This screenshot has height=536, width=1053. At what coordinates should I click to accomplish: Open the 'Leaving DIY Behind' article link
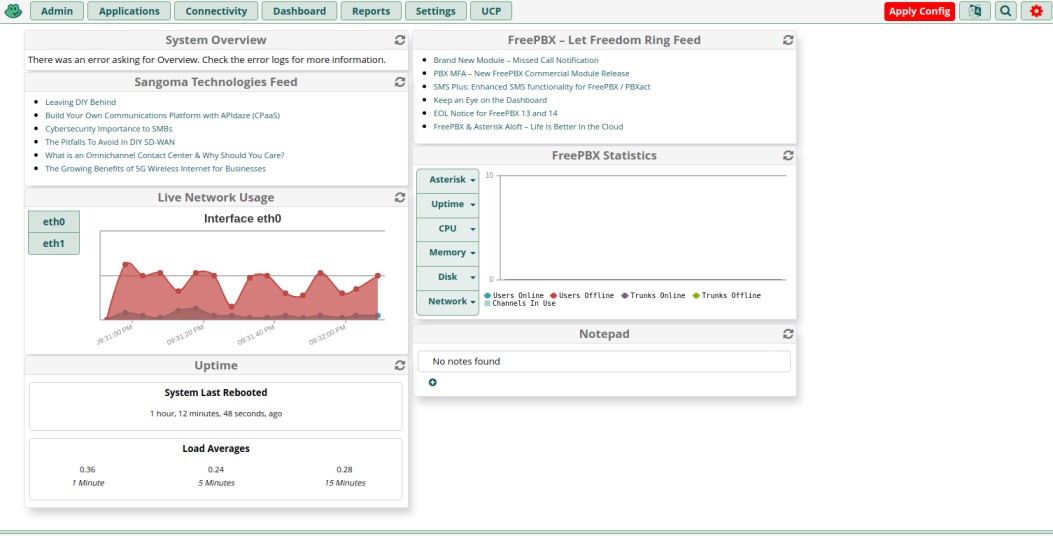coord(80,102)
